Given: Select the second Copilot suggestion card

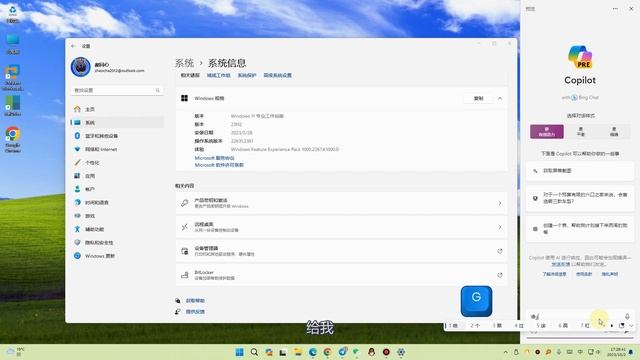Looking at the screenshot, I should pyautogui.click(x=580, y=198).
